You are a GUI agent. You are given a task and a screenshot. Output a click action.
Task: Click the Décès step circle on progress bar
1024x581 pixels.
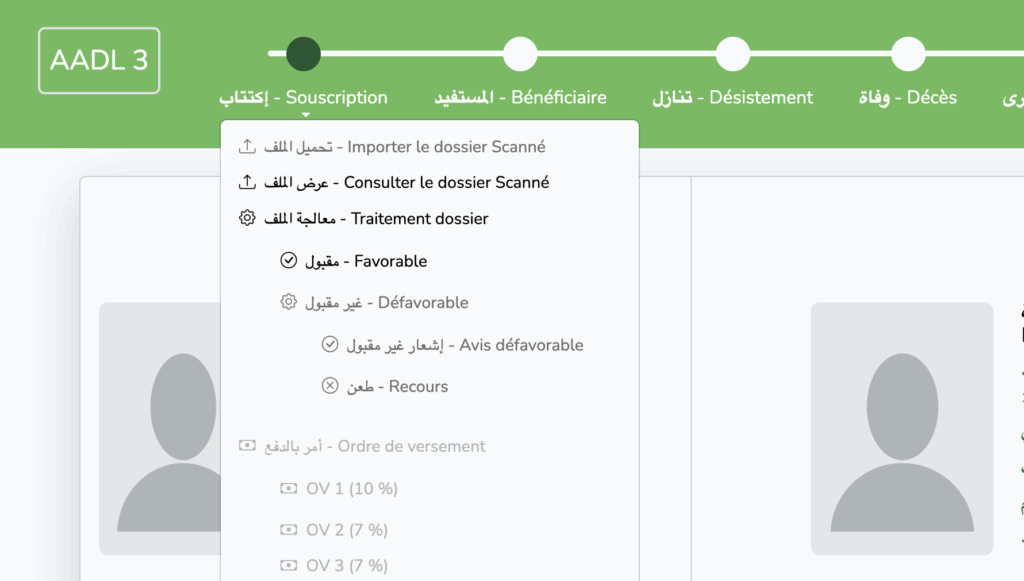[908, 54]
